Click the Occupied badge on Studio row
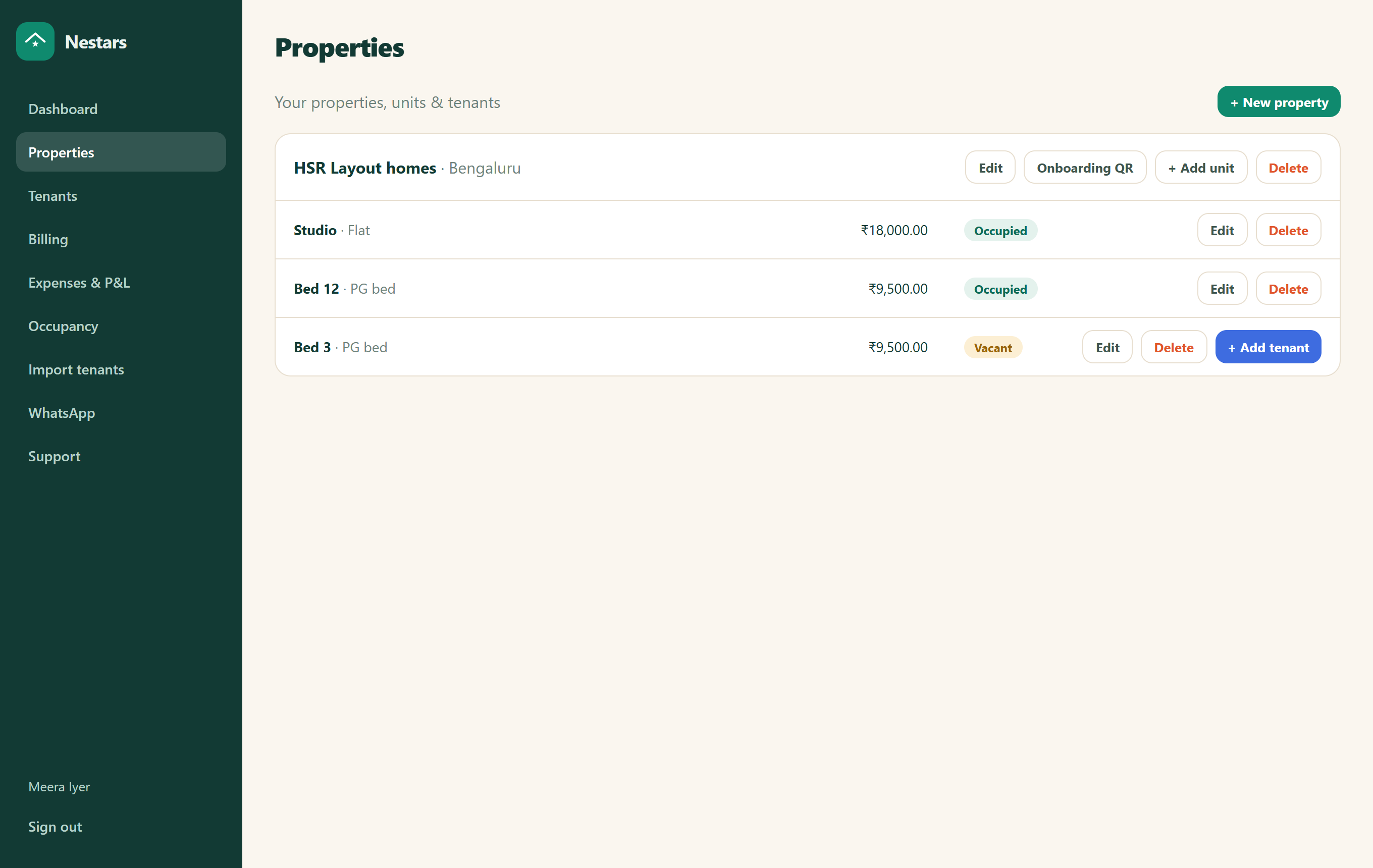This screenshot has height=868, width=1373. 1000,230
